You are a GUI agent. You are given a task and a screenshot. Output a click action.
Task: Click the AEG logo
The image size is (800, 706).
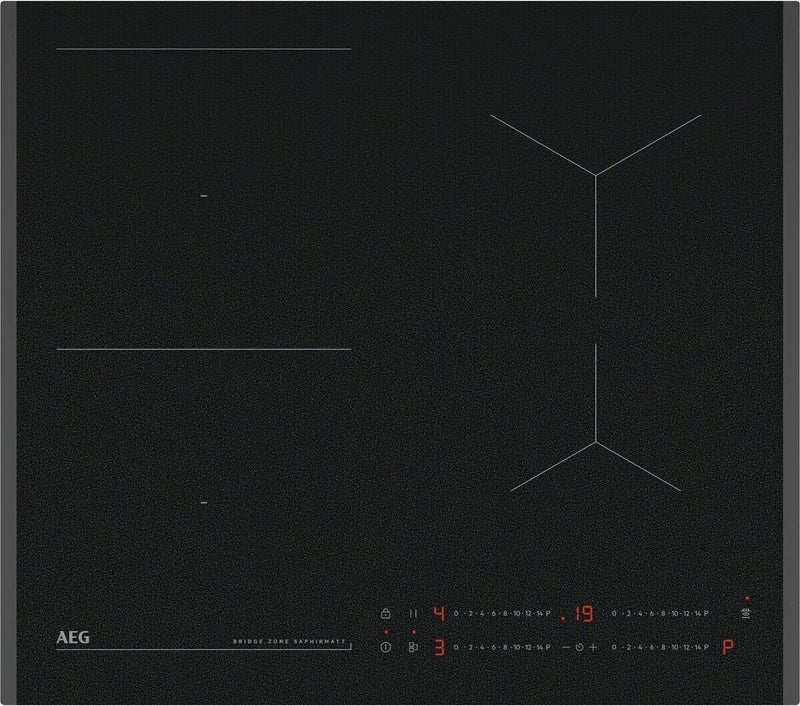pyautogui.click(x=73, y=635)
